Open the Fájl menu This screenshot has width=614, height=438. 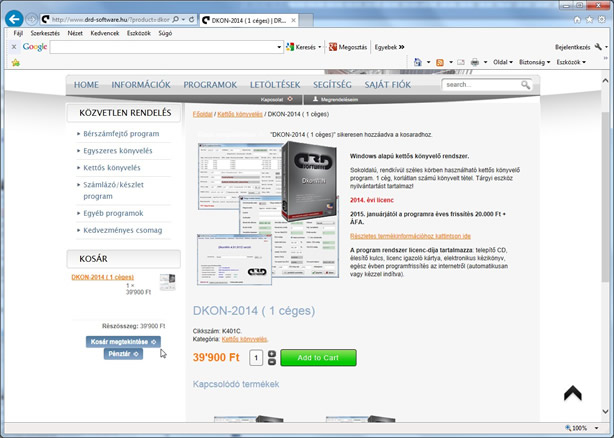coord(18,33)
